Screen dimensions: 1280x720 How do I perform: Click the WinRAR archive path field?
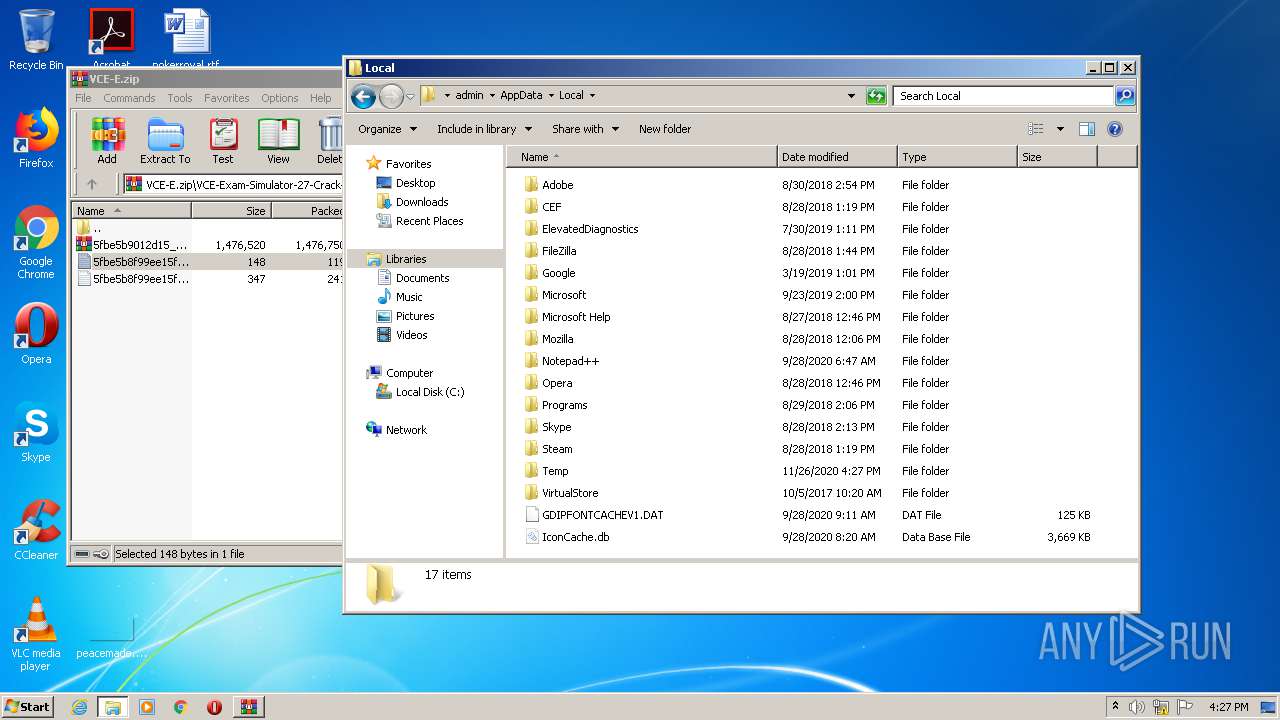(x=233, y=185)
